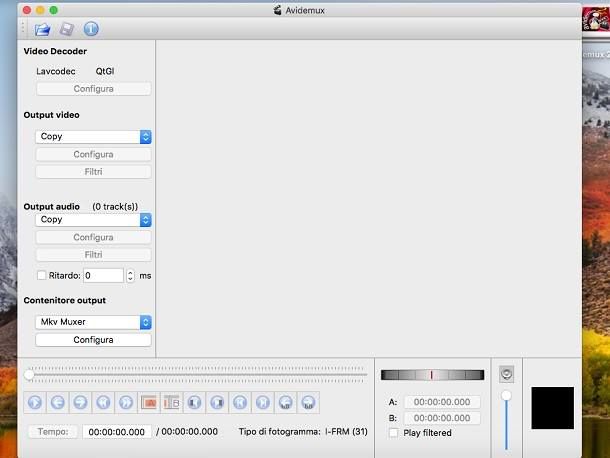
Task: Set marker A with red marker icon
Action: tap(149, 403)
